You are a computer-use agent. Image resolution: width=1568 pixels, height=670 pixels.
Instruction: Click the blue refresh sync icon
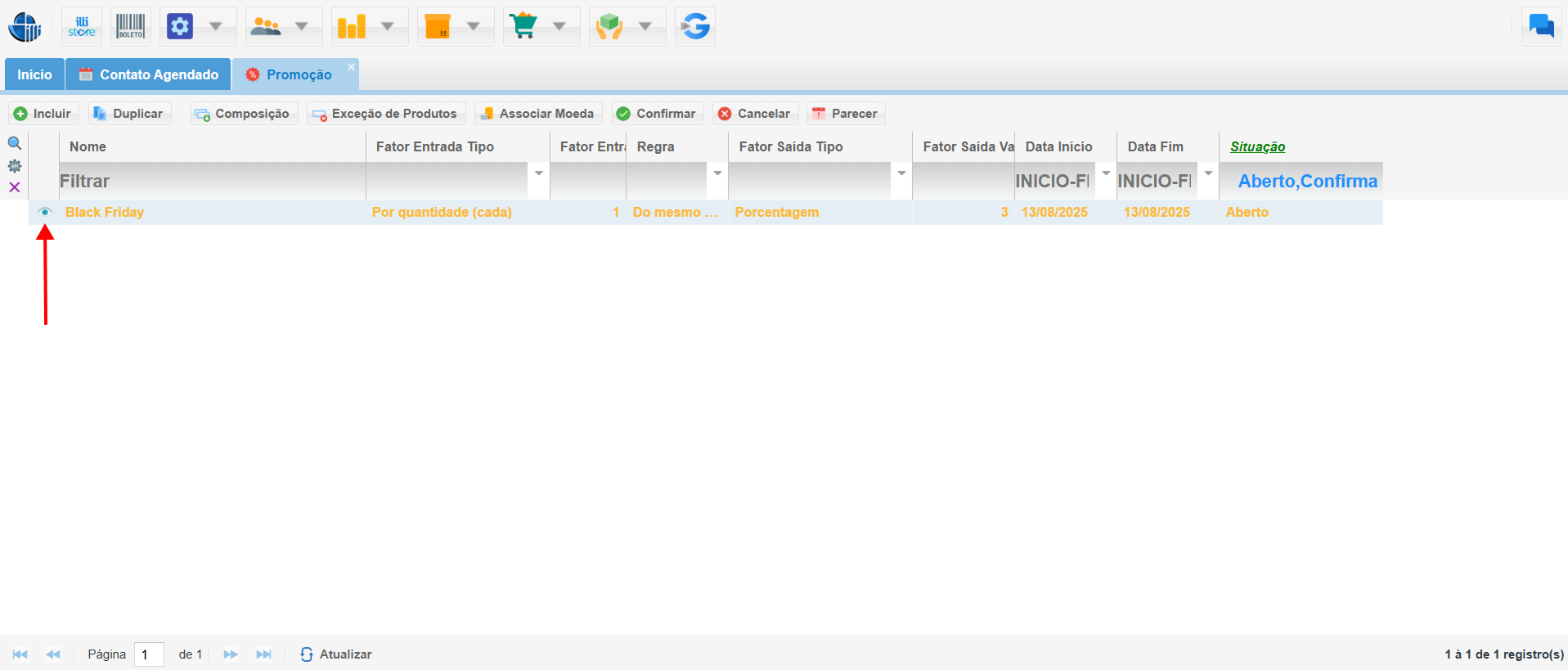[695, 27]
